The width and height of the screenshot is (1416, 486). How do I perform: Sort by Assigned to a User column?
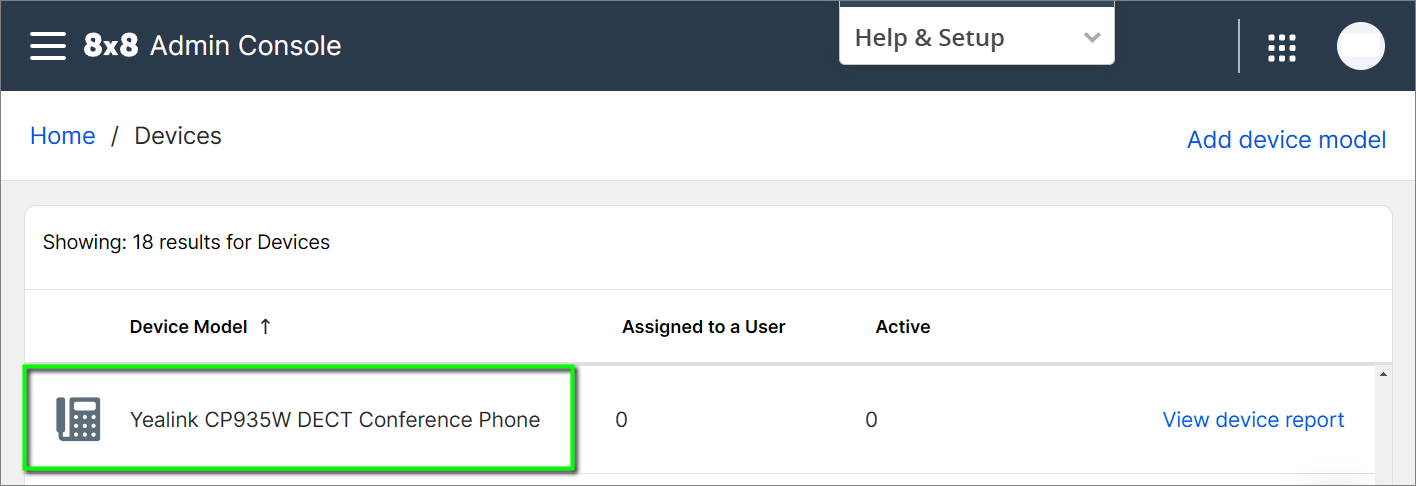[703, 327]
